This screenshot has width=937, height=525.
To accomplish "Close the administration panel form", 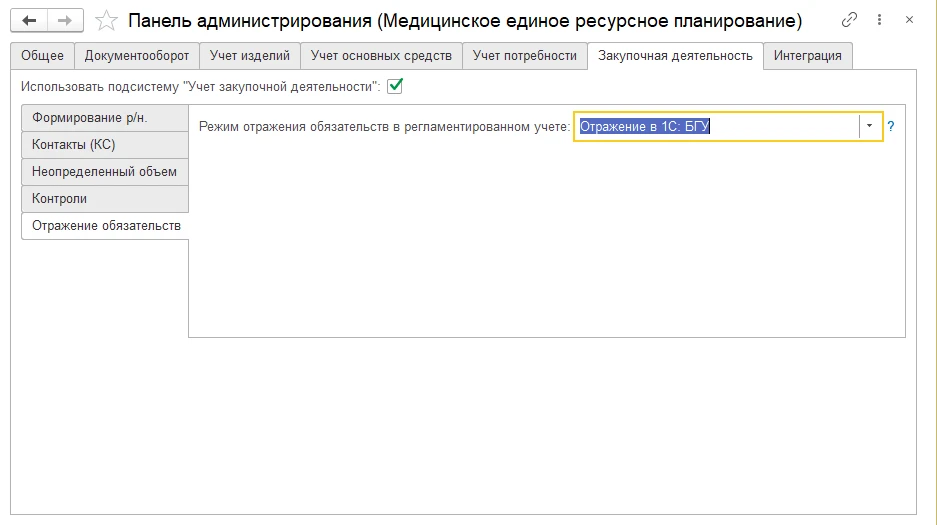I will (910, 20).
